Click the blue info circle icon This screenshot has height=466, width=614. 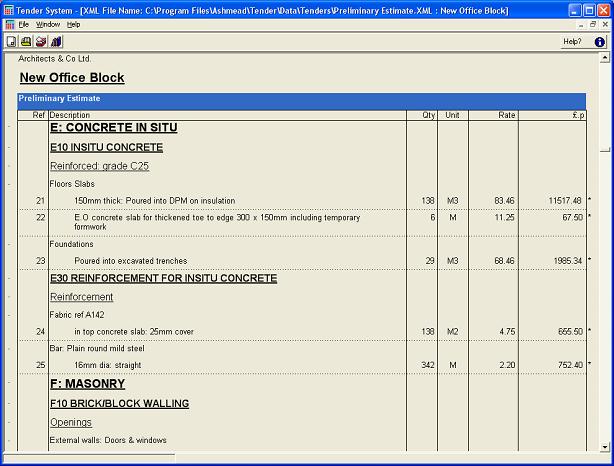pyautogui.click(x=600, y=42)
